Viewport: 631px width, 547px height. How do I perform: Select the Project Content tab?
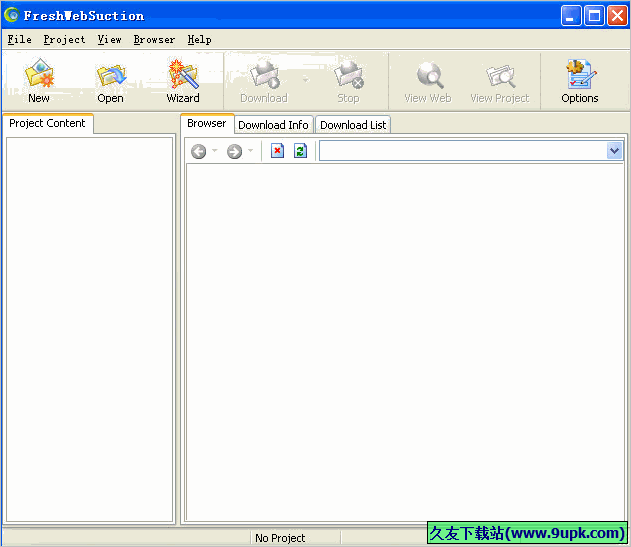coord(47,123)
